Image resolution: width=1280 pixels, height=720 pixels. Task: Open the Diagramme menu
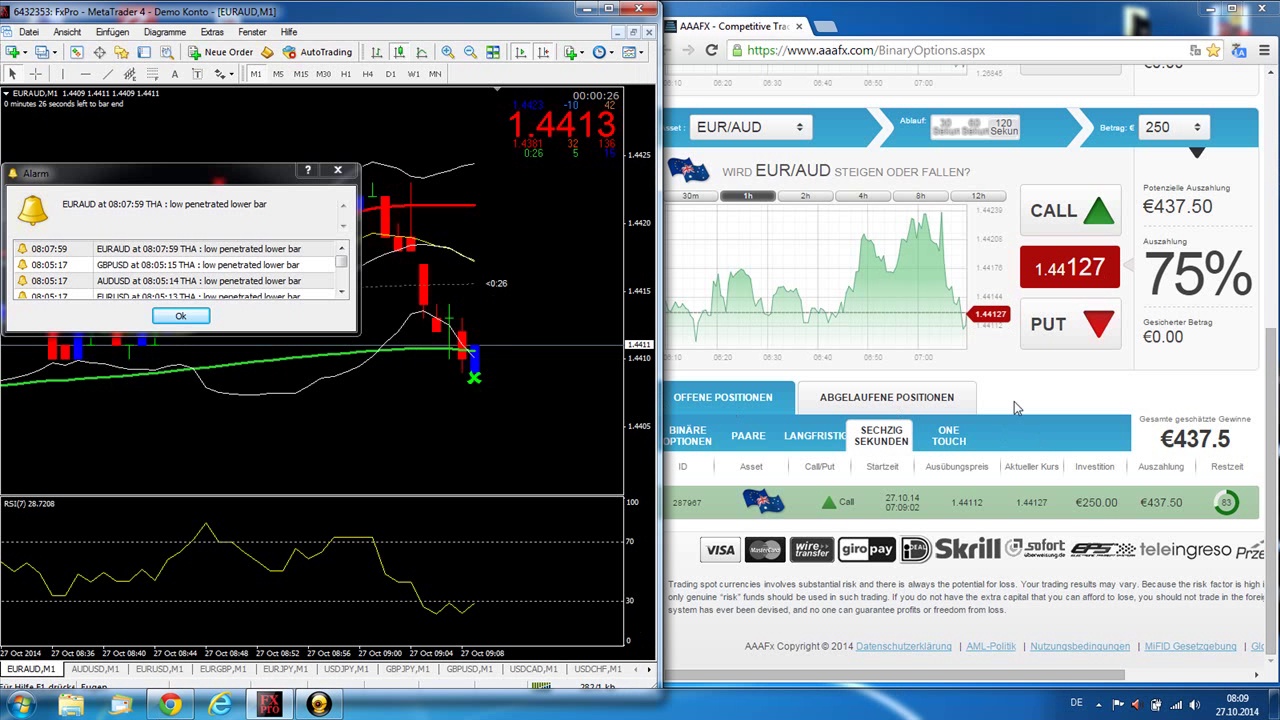point(164,32)
